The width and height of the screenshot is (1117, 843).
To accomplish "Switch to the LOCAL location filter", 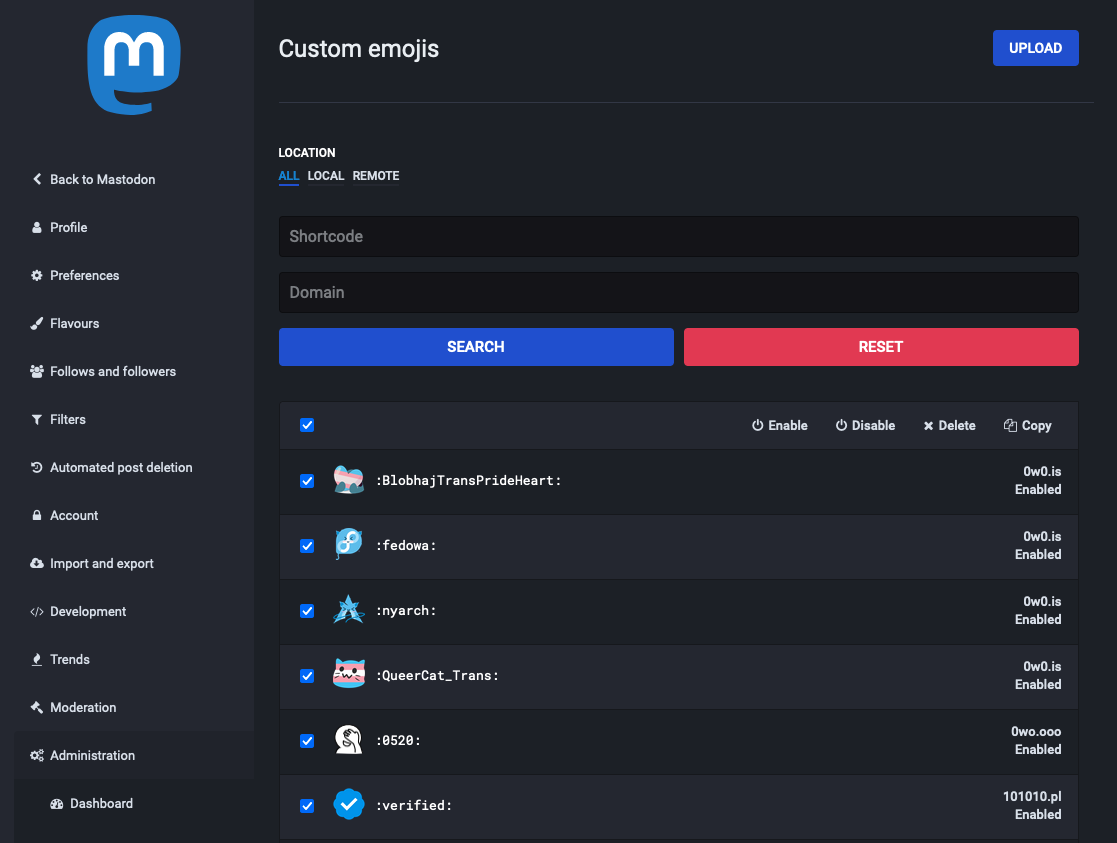I will pos(326,176).
